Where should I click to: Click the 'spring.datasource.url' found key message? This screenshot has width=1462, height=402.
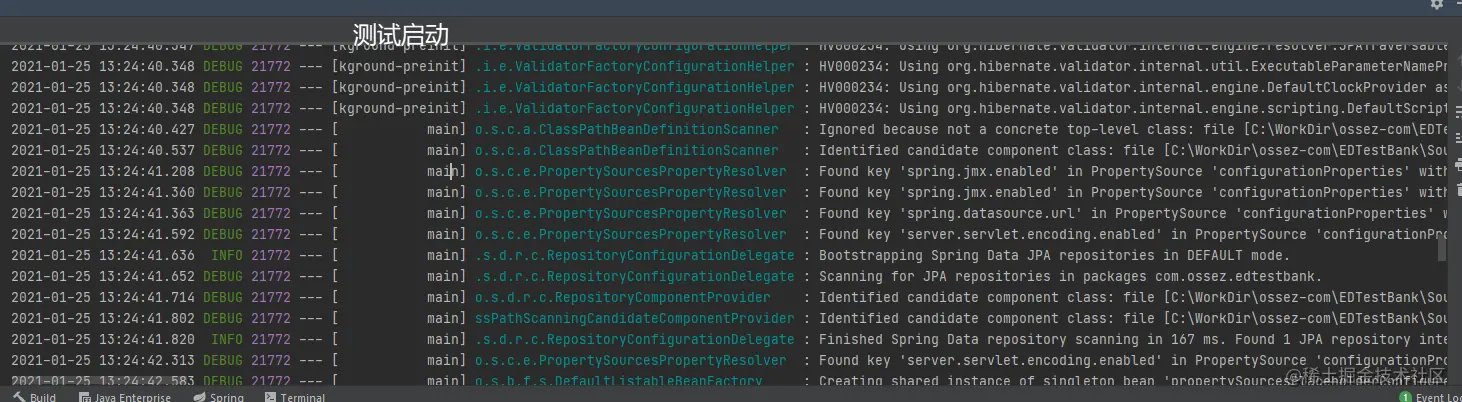pyautogui.click(x=1134, y=213)
